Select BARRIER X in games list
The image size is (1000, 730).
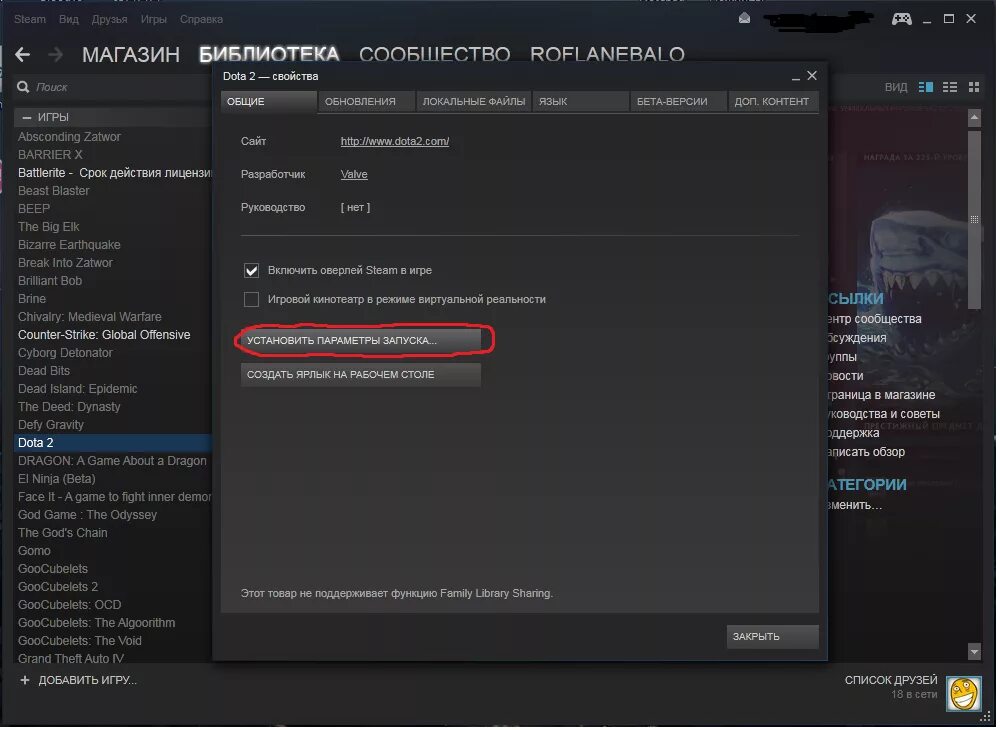pyautogui.click(x=50, y=155)
